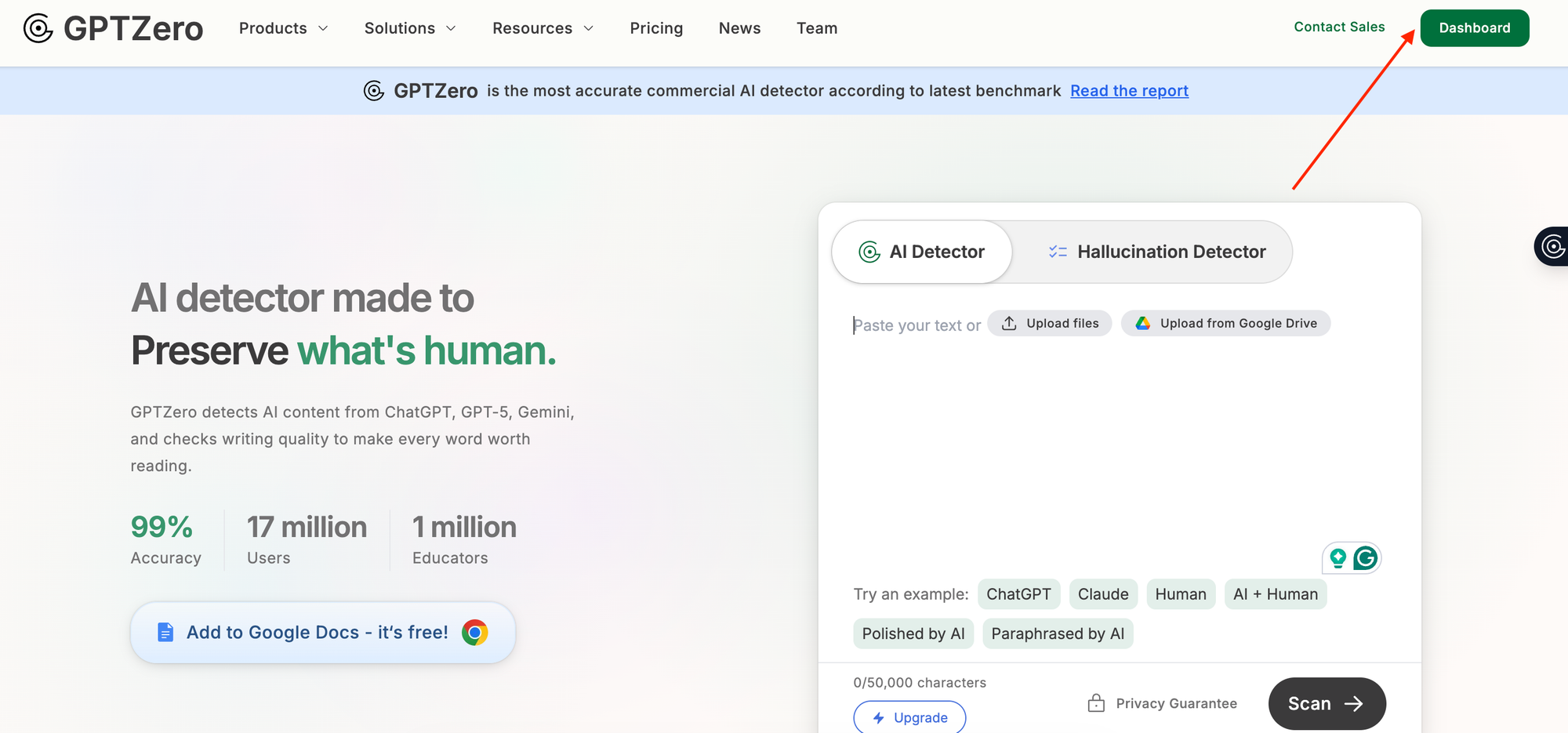Try the Polished by AI example
This screenshot has width=1568, height=733.
click(913, 633)
